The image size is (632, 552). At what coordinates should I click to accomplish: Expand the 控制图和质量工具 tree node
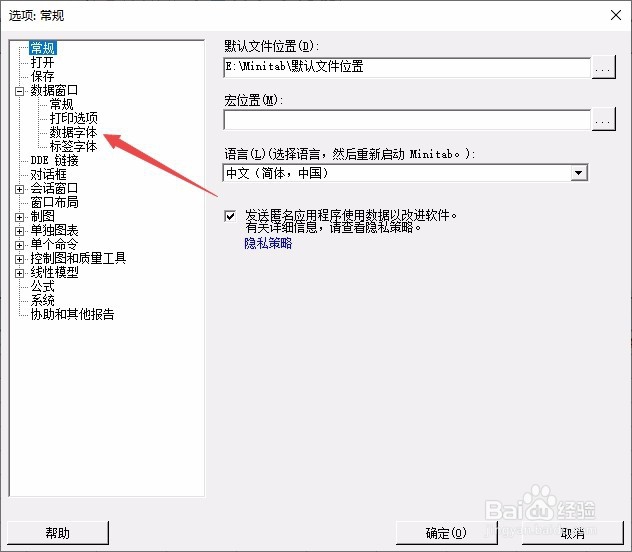pyautogui.click(x=19, y=259)
